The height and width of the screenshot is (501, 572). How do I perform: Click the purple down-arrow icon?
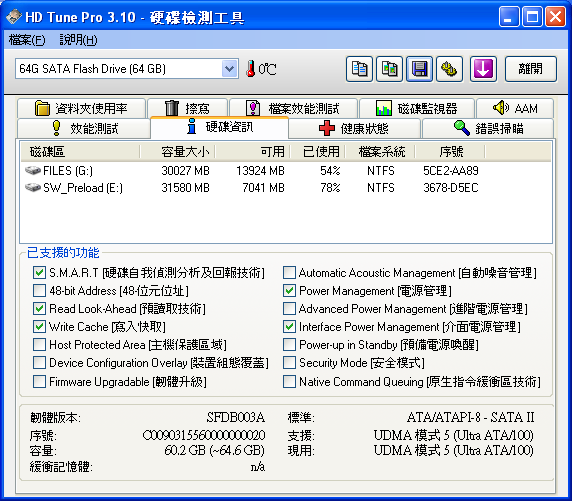click(483, 69)
